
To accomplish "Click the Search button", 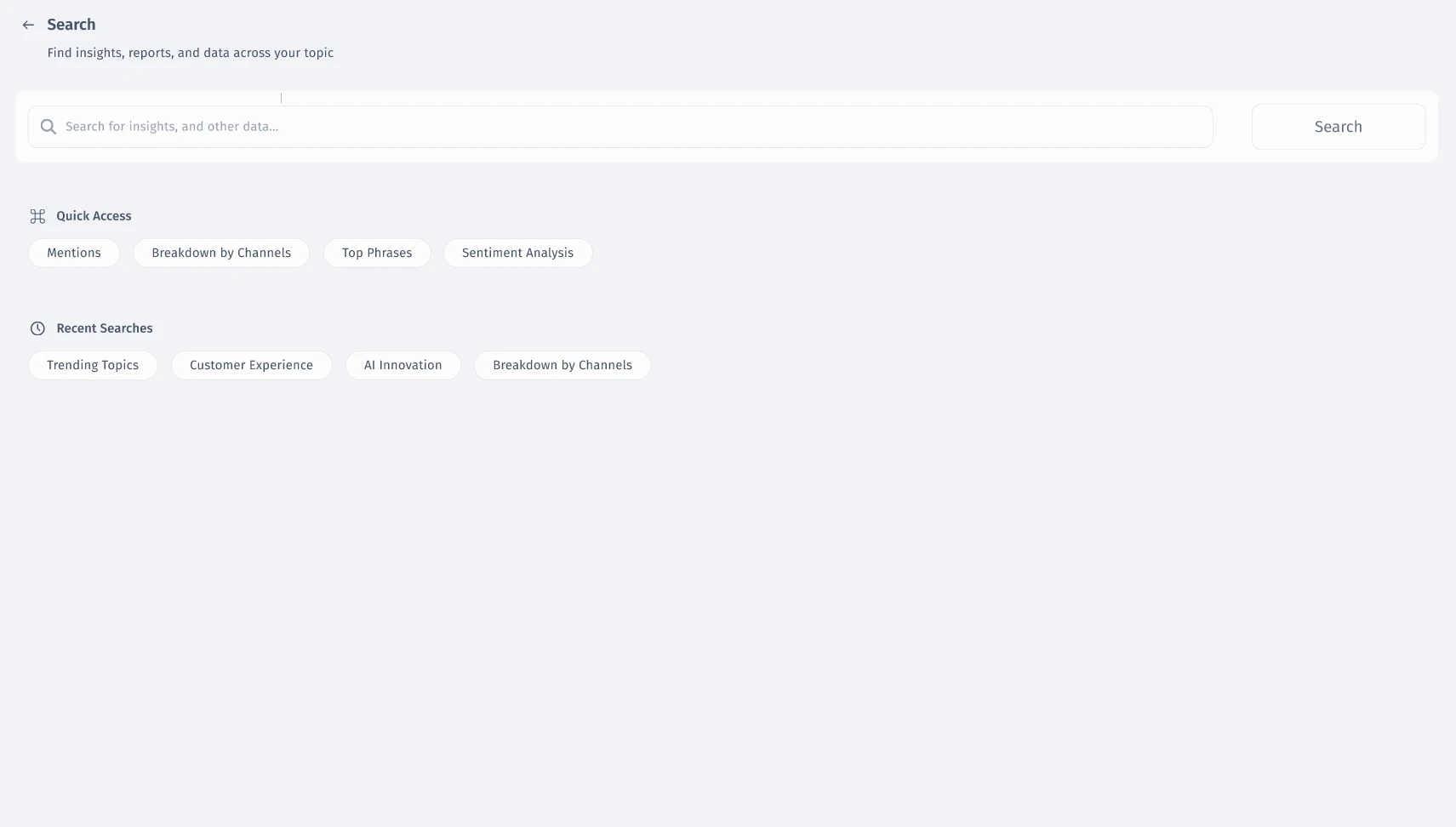I will pos(1339,127).
